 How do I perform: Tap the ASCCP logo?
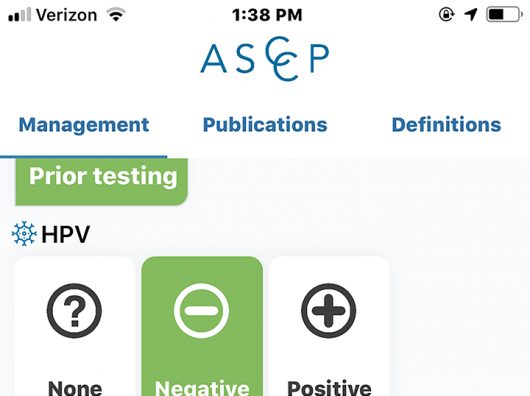(x=265, y=59)
